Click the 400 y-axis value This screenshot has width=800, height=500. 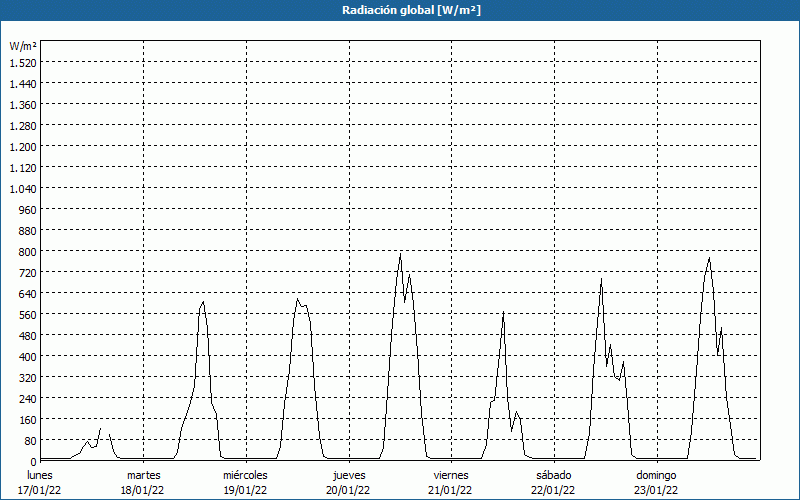click(28, 357)
